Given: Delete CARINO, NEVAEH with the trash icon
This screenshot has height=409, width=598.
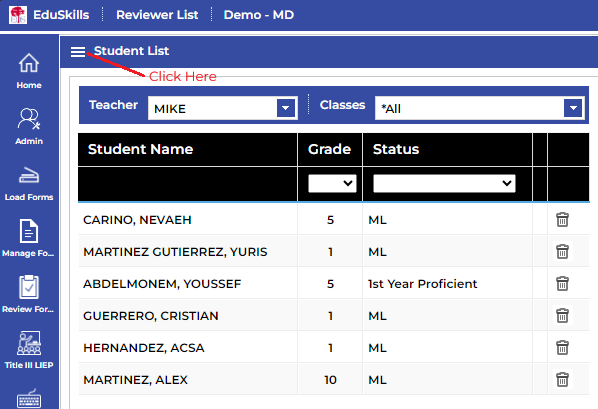Looking at the screenshot, I should (x=562, y=220).
